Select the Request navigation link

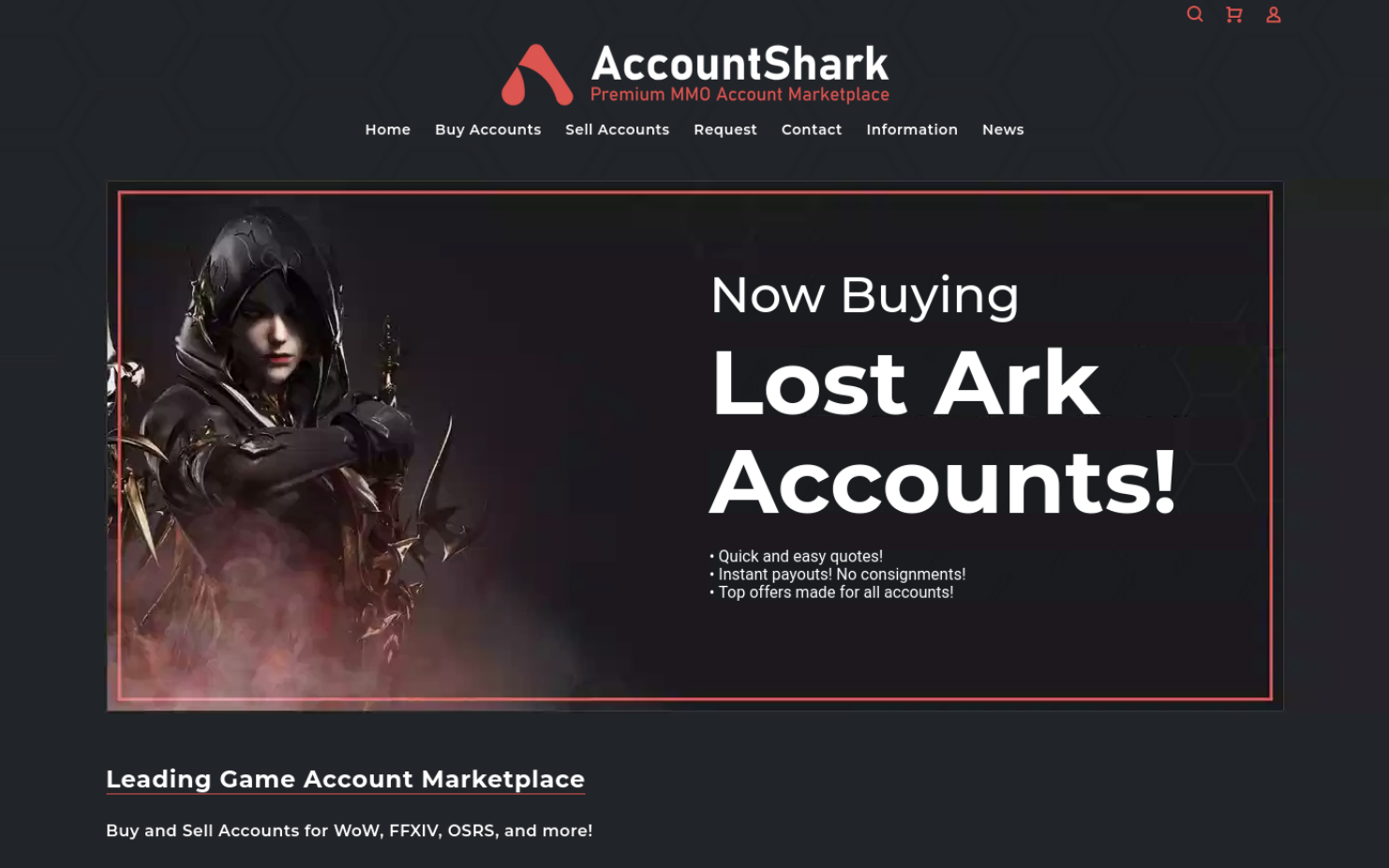pos(724,129)
